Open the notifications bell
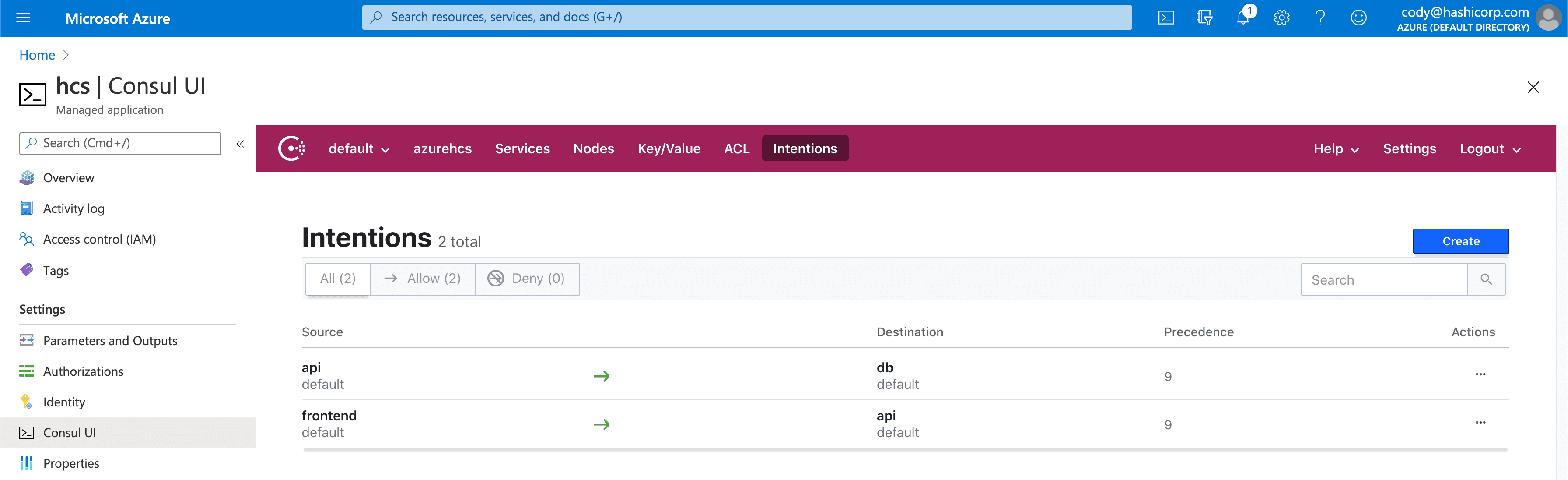Image resolution: width=1568 pixels, height=480 pixels. coord(1243,18)
